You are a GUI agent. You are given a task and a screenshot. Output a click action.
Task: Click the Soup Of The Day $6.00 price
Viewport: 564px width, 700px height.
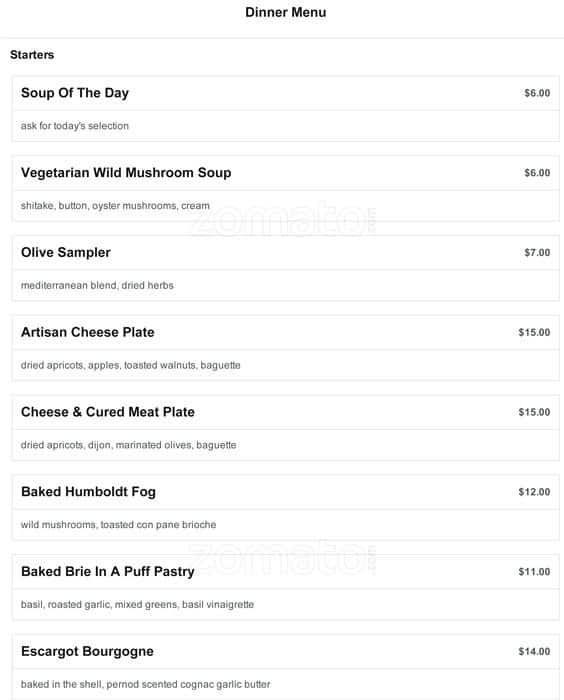[537, 93]
